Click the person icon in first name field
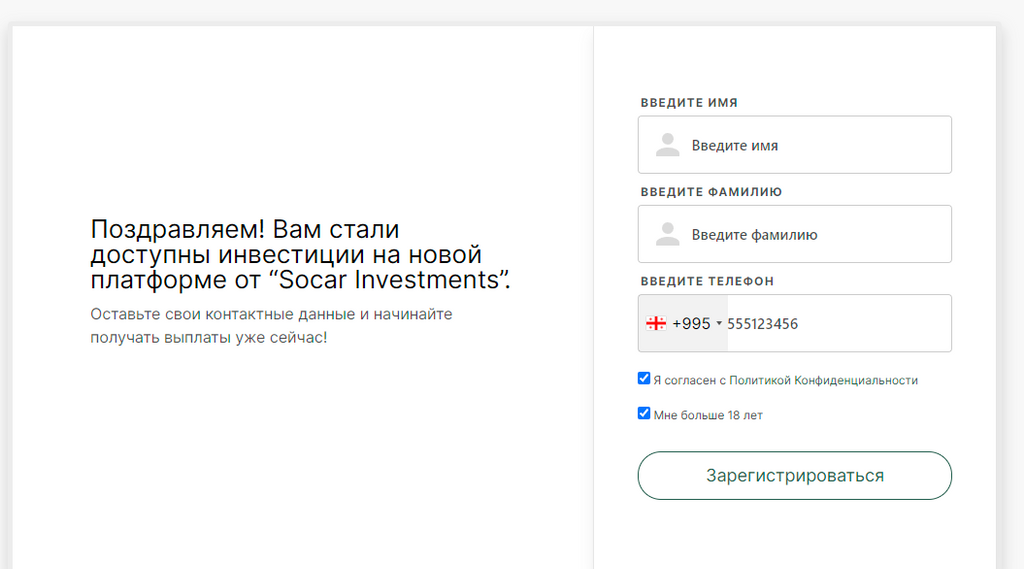 point(667,146)
